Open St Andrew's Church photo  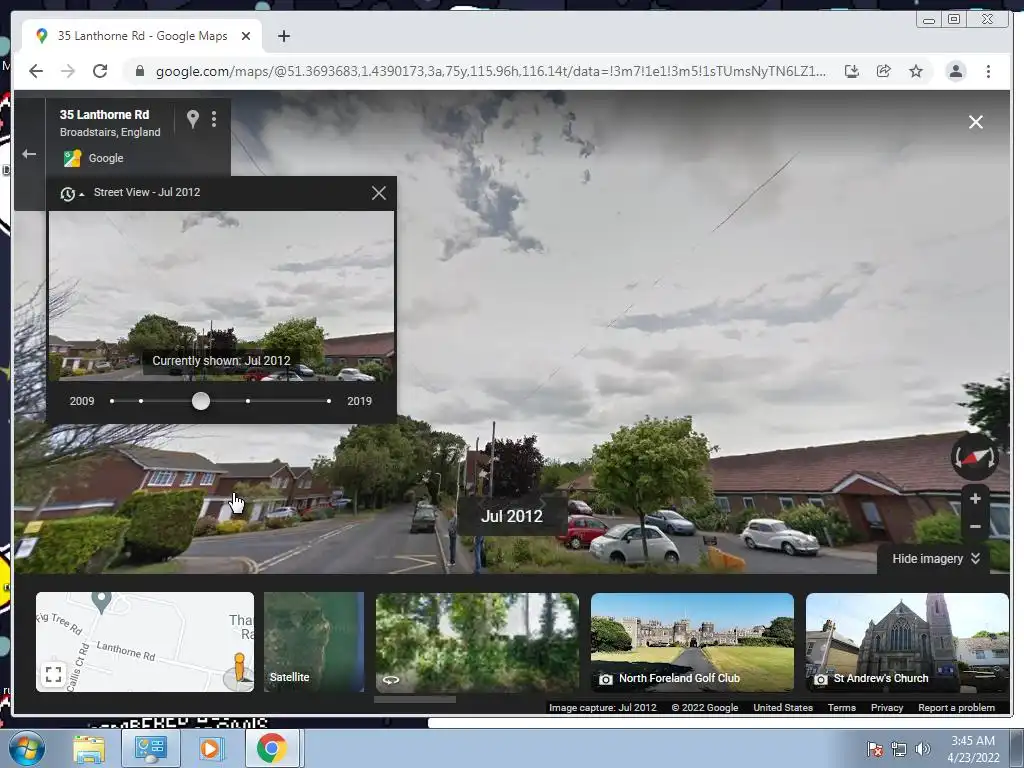coord(907,641)
